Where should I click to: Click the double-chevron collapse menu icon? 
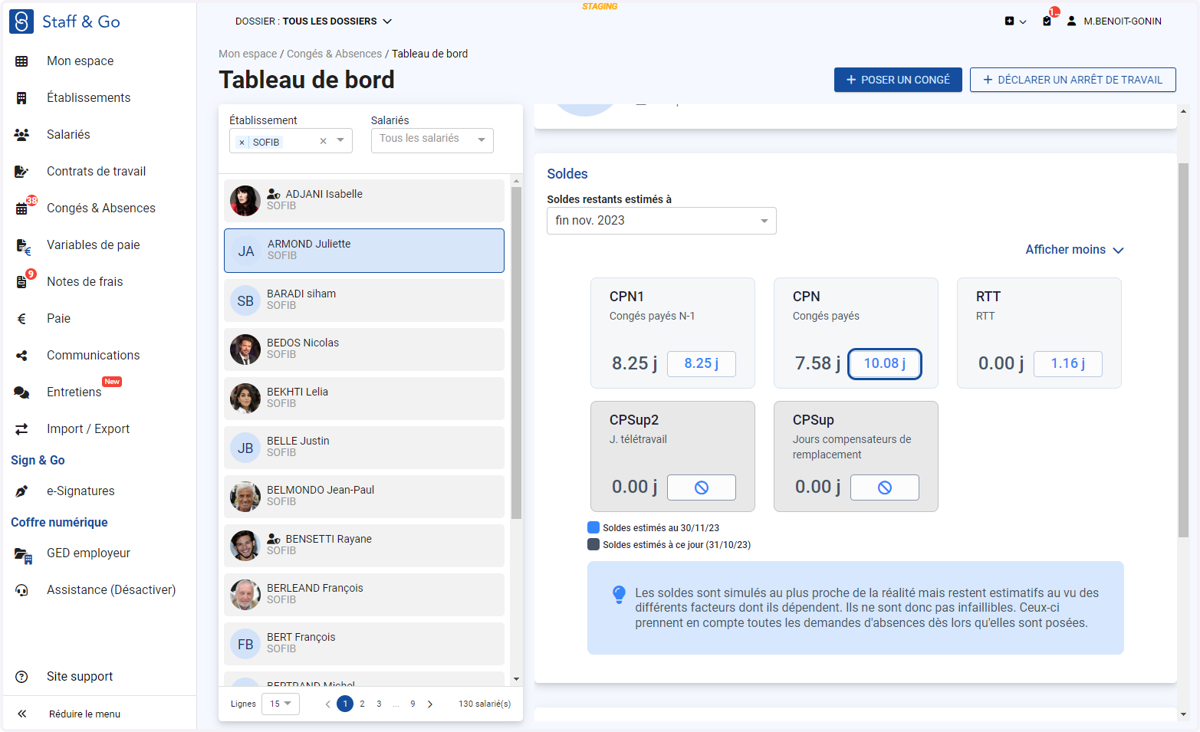22,714
